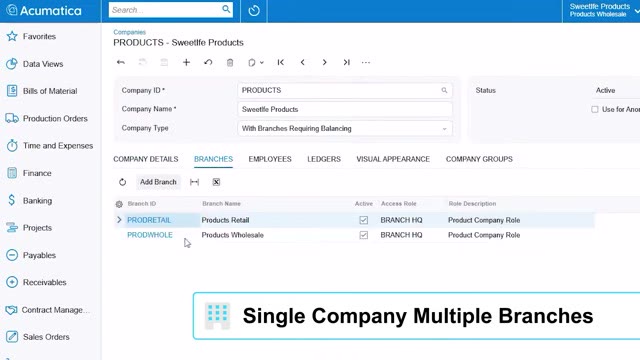Screen dimensions: 640x360
Task: Undo changes with cancel arrow icon
Action: point(208,62)
